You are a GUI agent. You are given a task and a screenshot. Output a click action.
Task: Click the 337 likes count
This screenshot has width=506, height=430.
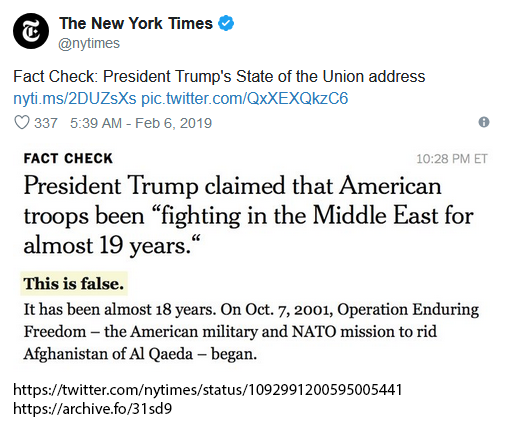(x=46, y=123)
